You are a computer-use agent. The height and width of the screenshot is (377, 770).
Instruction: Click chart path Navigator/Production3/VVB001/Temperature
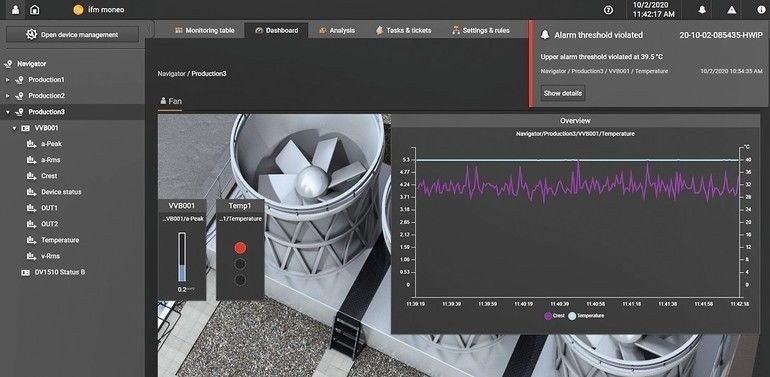coord(575,134)
